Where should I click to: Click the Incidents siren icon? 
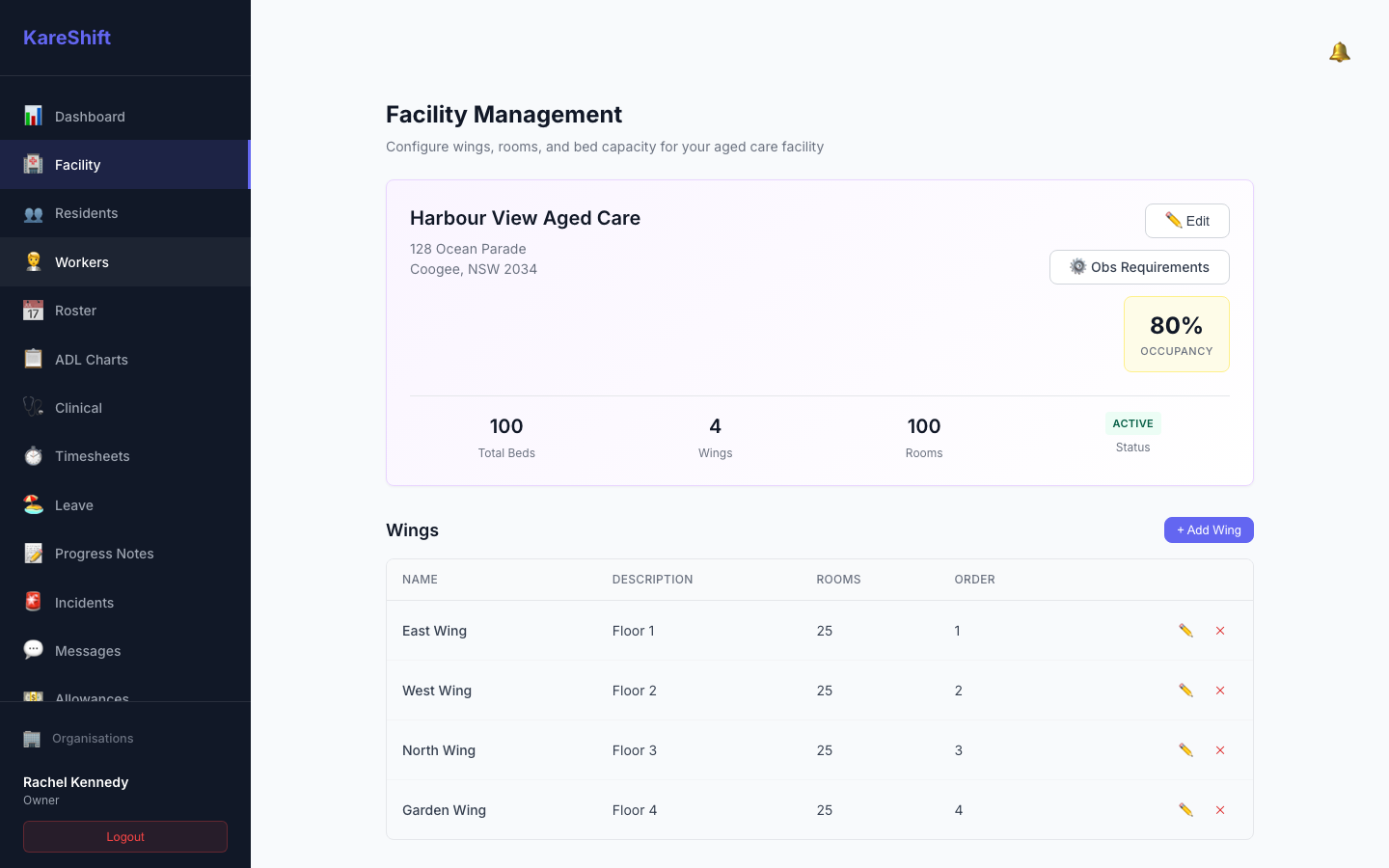33,602
